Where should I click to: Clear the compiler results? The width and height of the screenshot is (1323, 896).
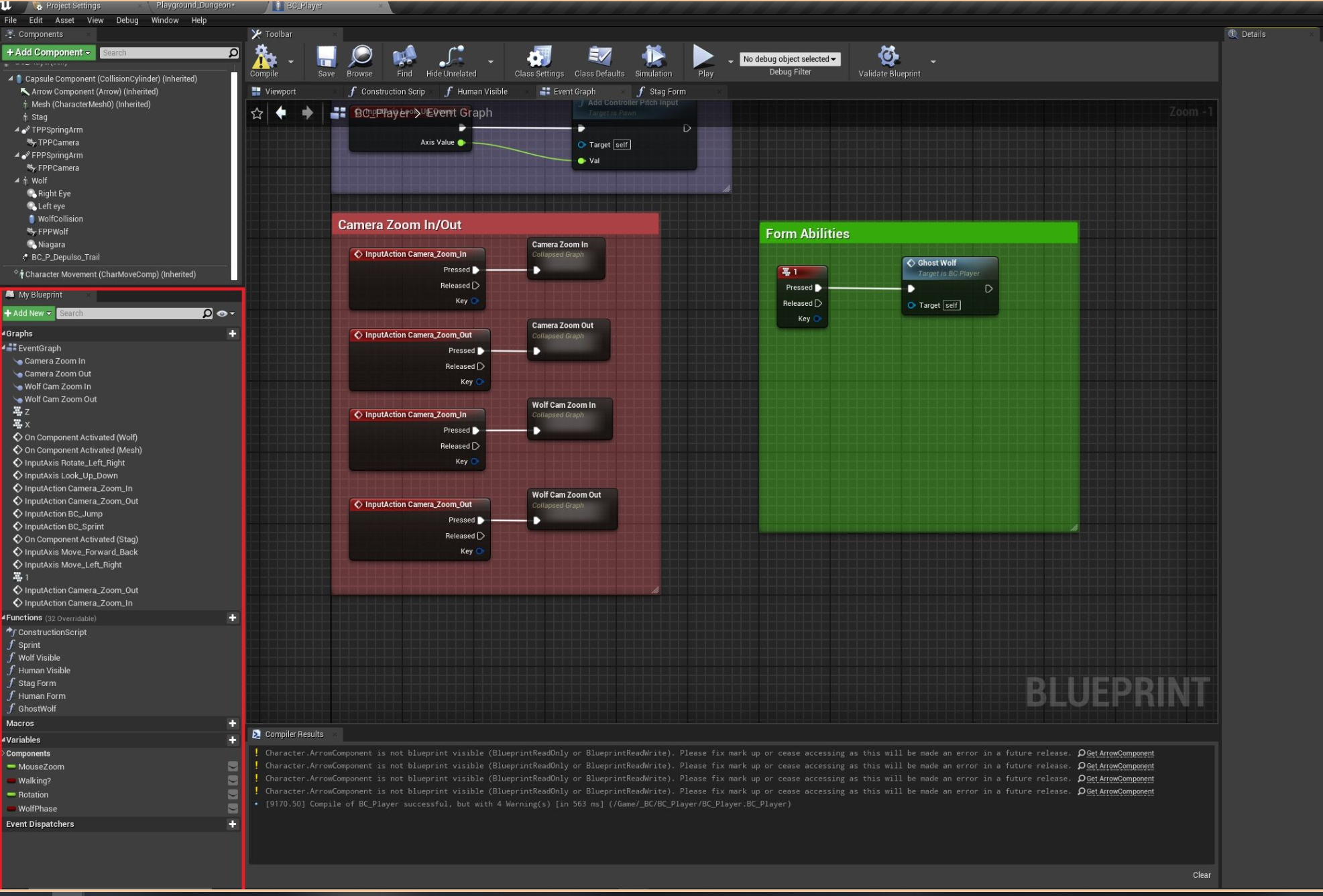pyautogui.click(x=1201, y=875)
